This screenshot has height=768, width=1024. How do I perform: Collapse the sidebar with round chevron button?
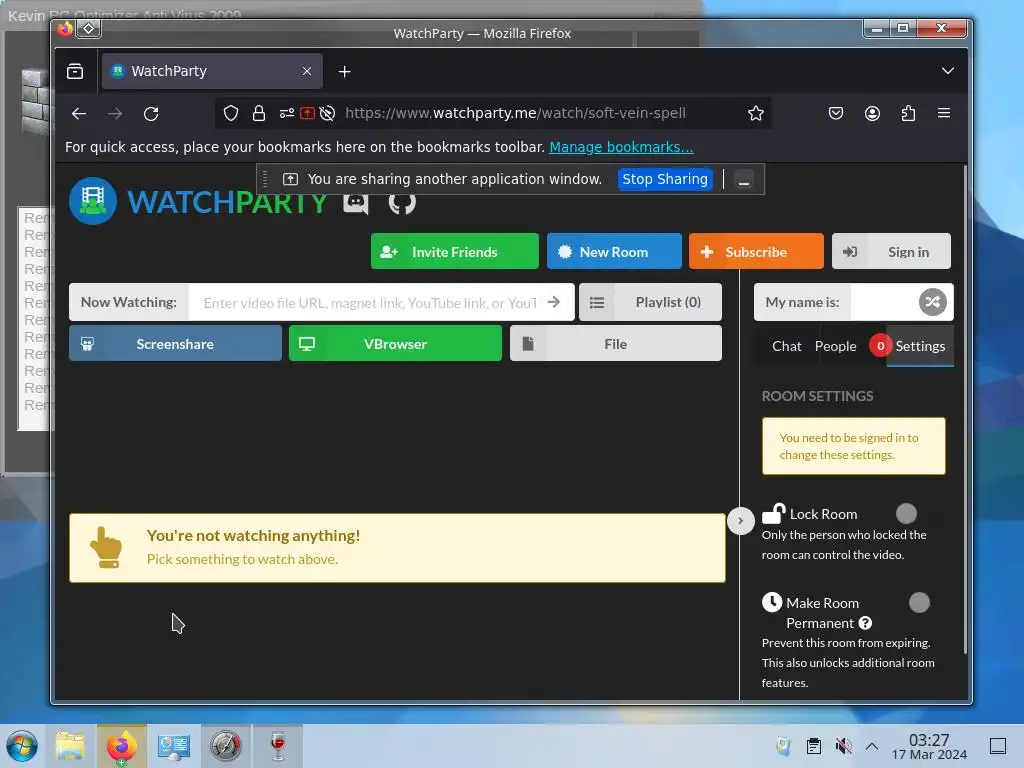point(741,520)
